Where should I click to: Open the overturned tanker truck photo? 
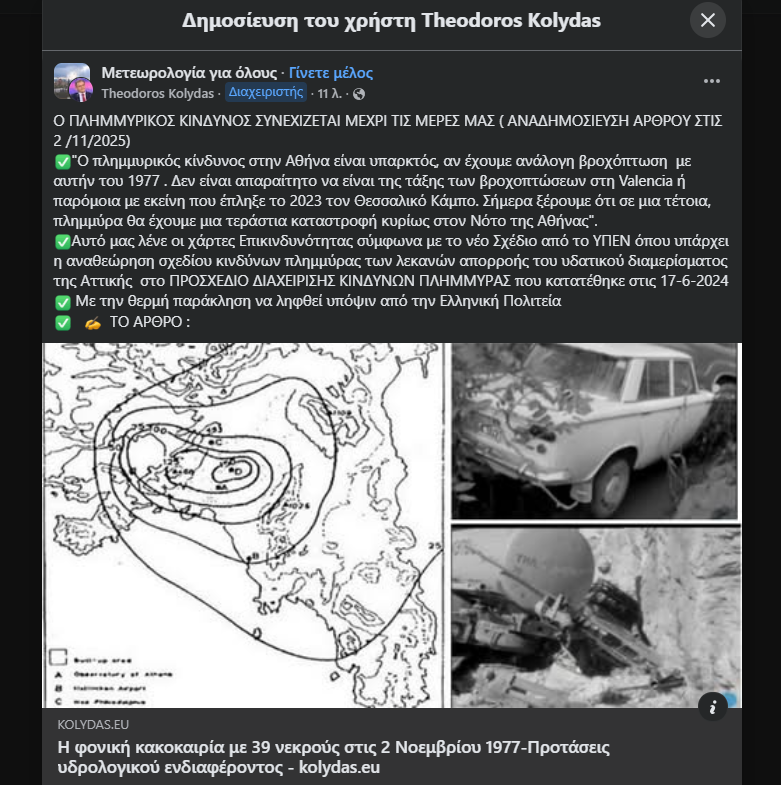pos(596,617)
